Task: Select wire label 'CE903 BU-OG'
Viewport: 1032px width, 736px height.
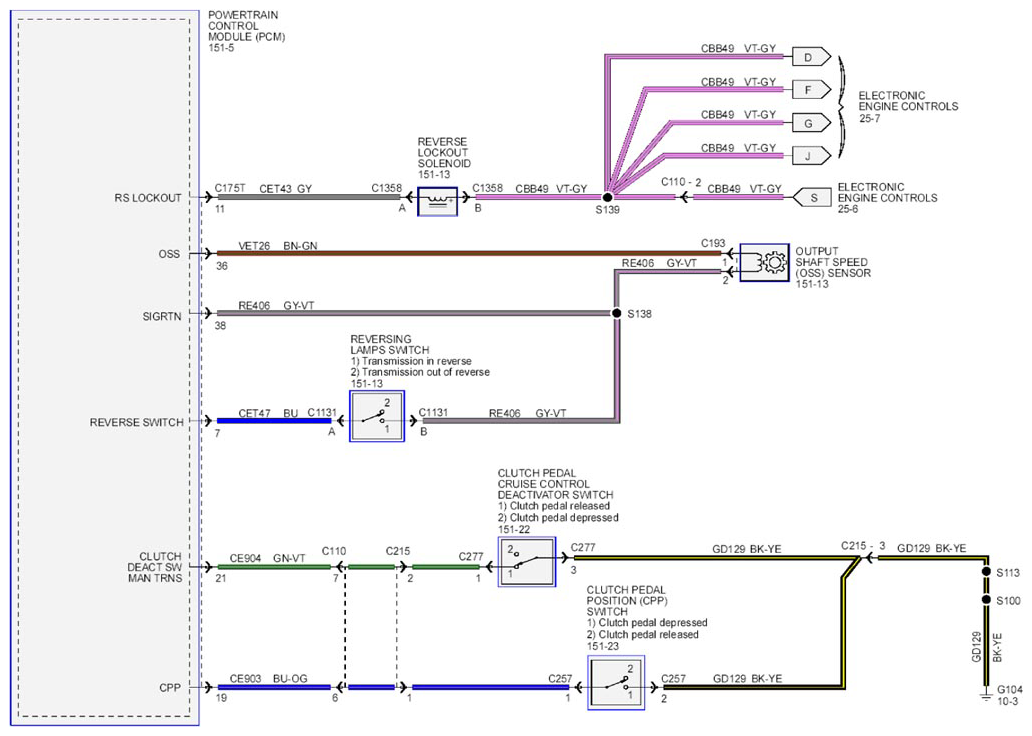Action: click(x=269, y=678)
